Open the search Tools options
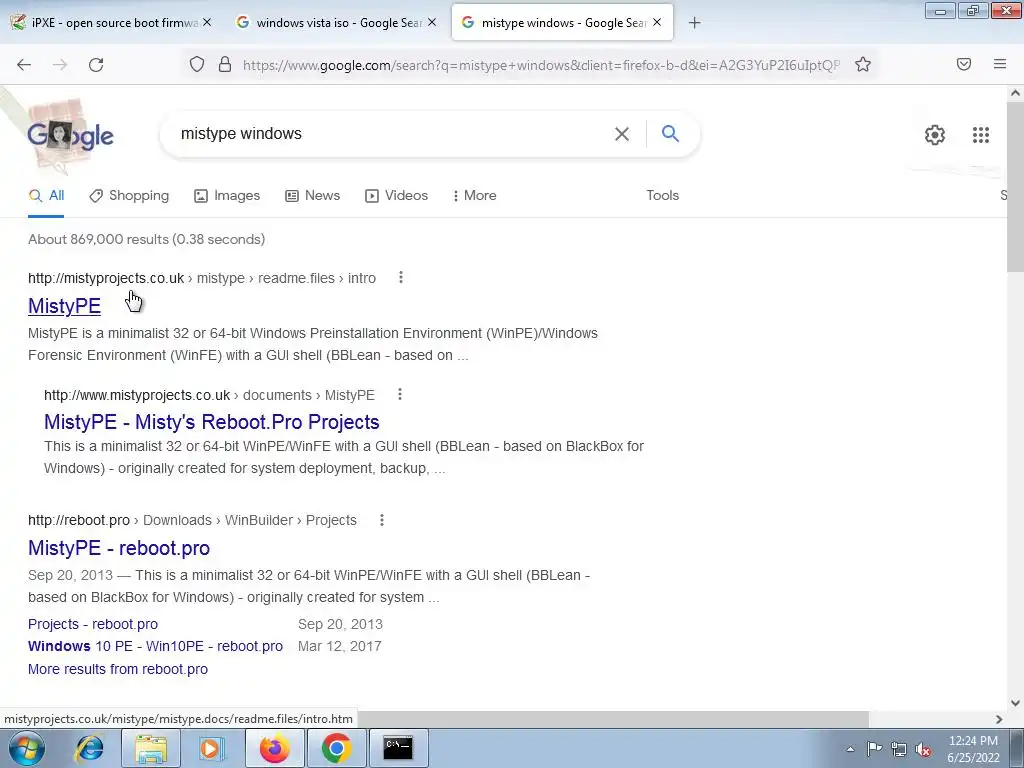 [x=663, y=195]
